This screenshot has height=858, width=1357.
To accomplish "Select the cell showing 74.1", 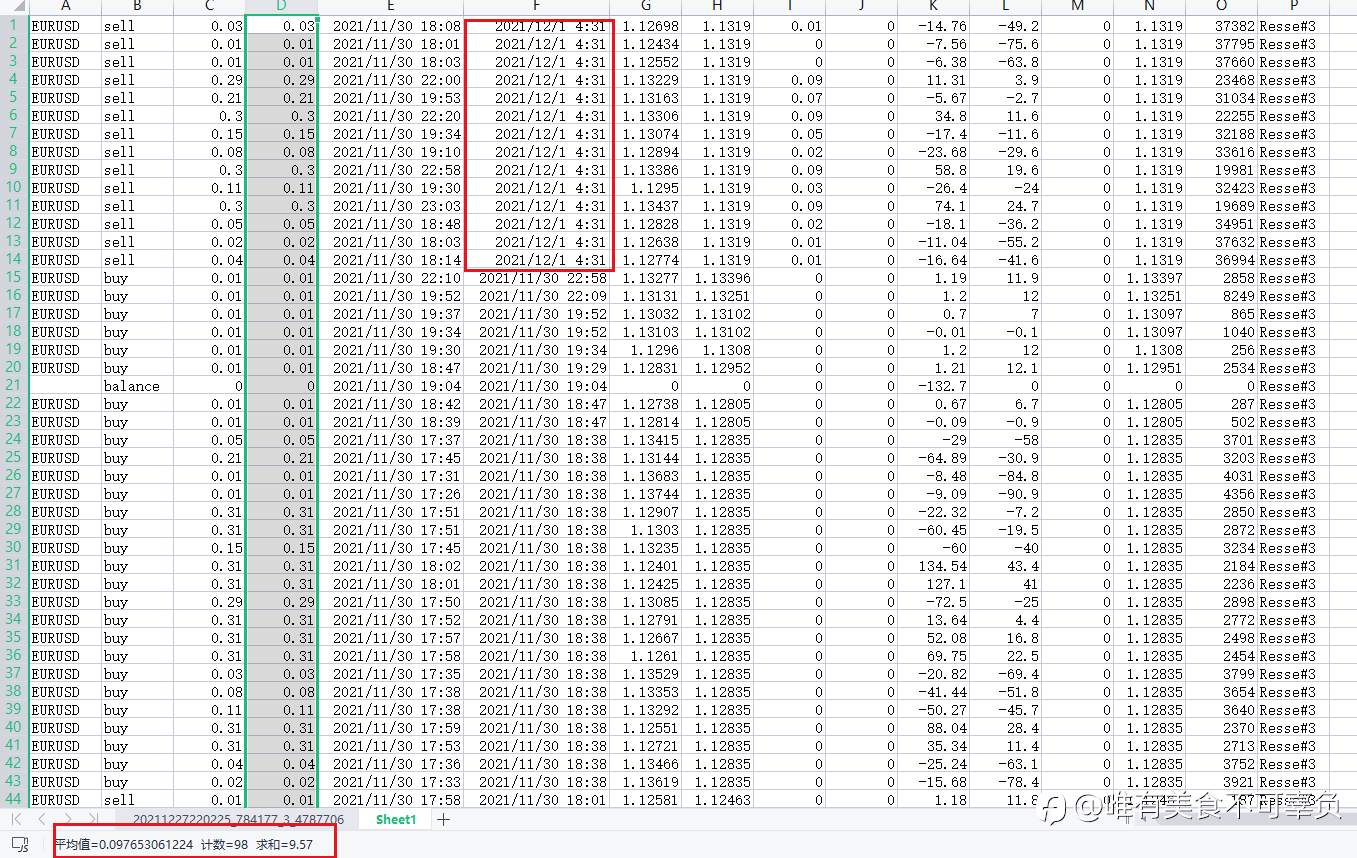I will (x=934, y=206).
